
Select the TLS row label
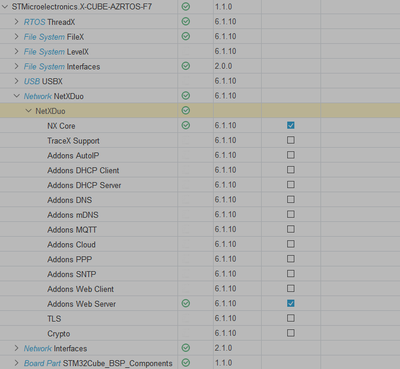tap(54, 319)
